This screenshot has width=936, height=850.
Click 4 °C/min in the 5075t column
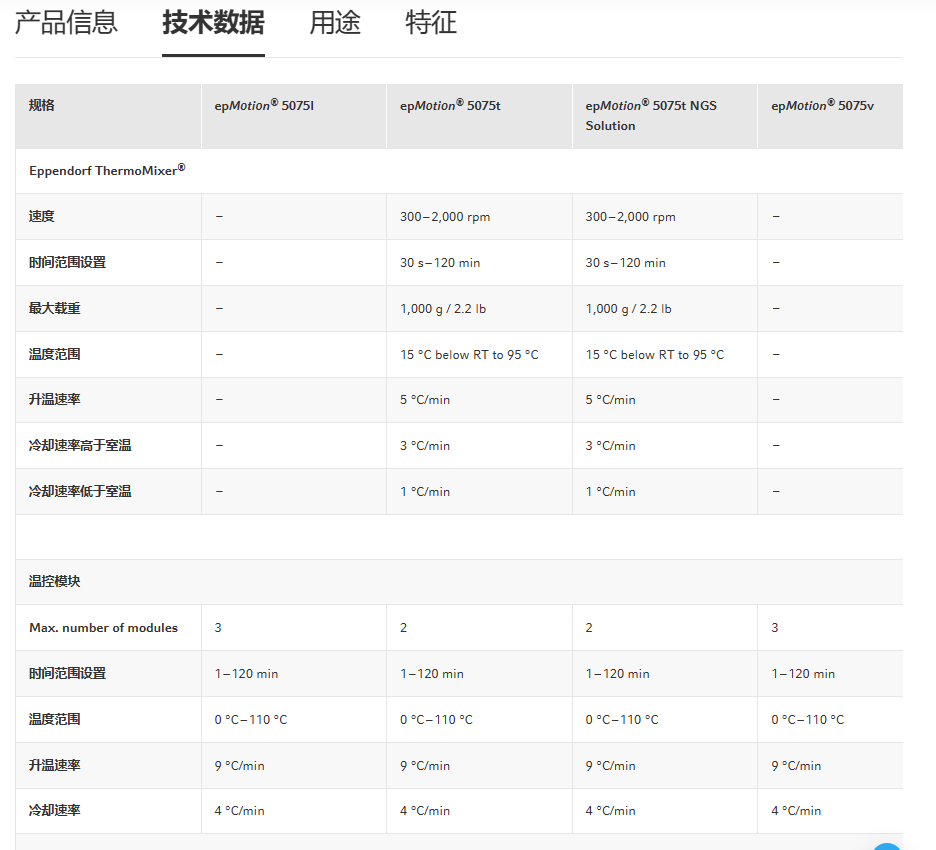pos(425,811)
